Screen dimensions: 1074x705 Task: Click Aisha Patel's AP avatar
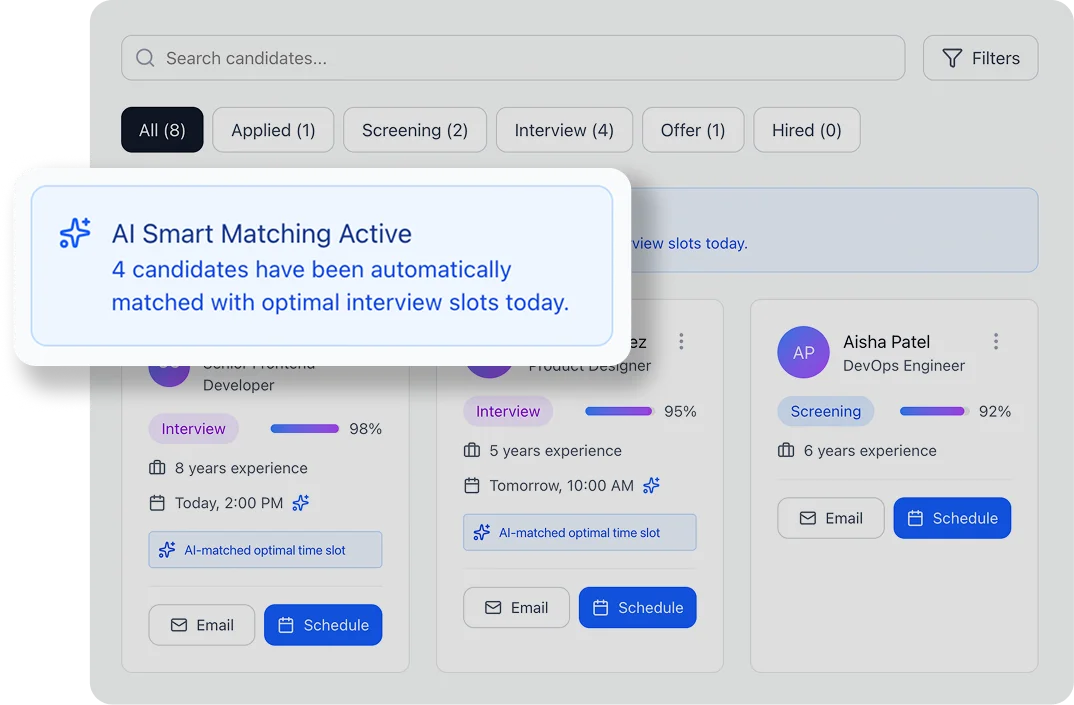pos(803,352)
